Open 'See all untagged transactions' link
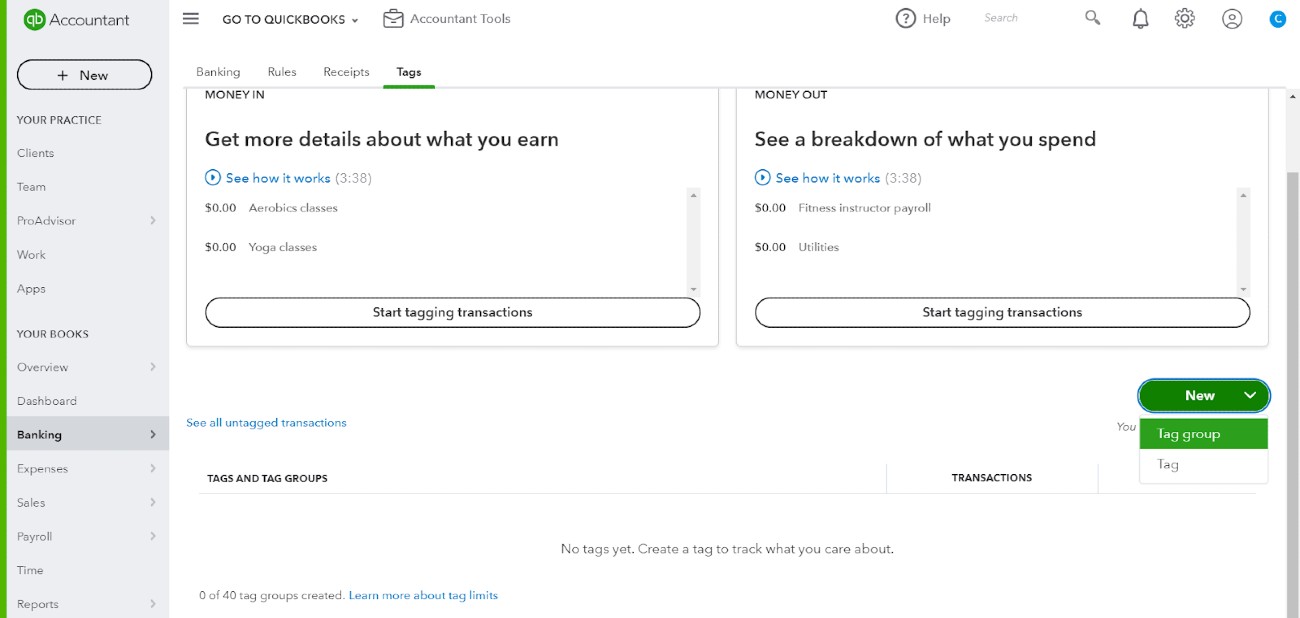Viewport: 1300px width, 618px height. [x=266, y=422]
